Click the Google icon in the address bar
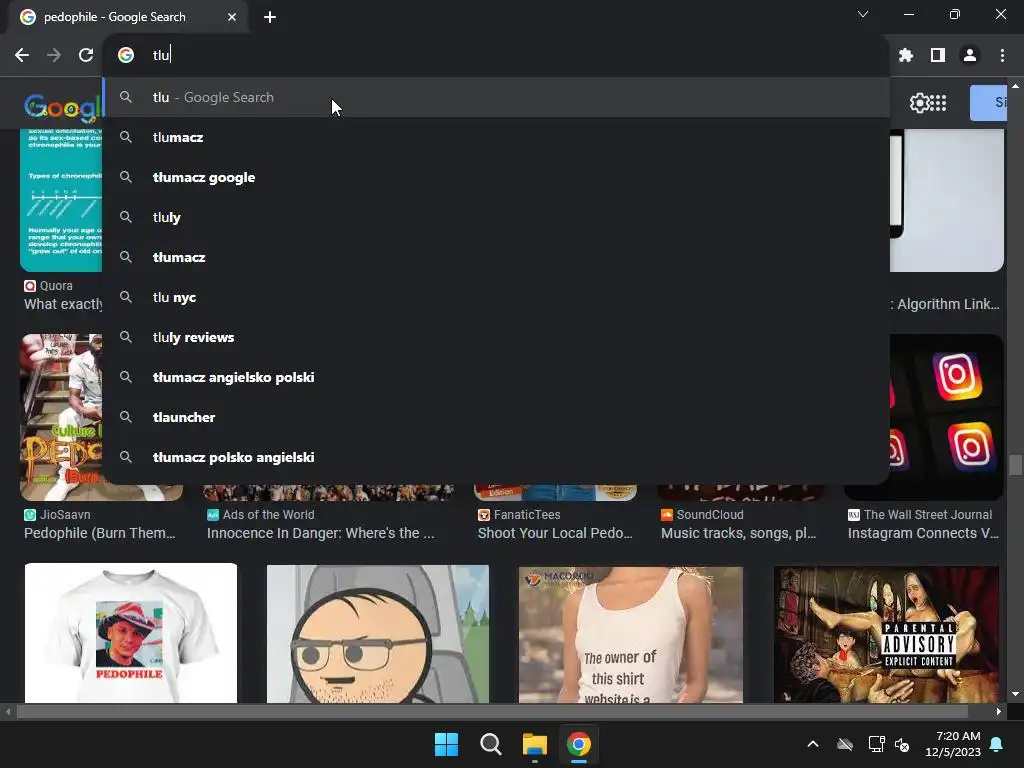Image resolution: width=1024 pixels, height=768 pixels. (x=126, y=56)
